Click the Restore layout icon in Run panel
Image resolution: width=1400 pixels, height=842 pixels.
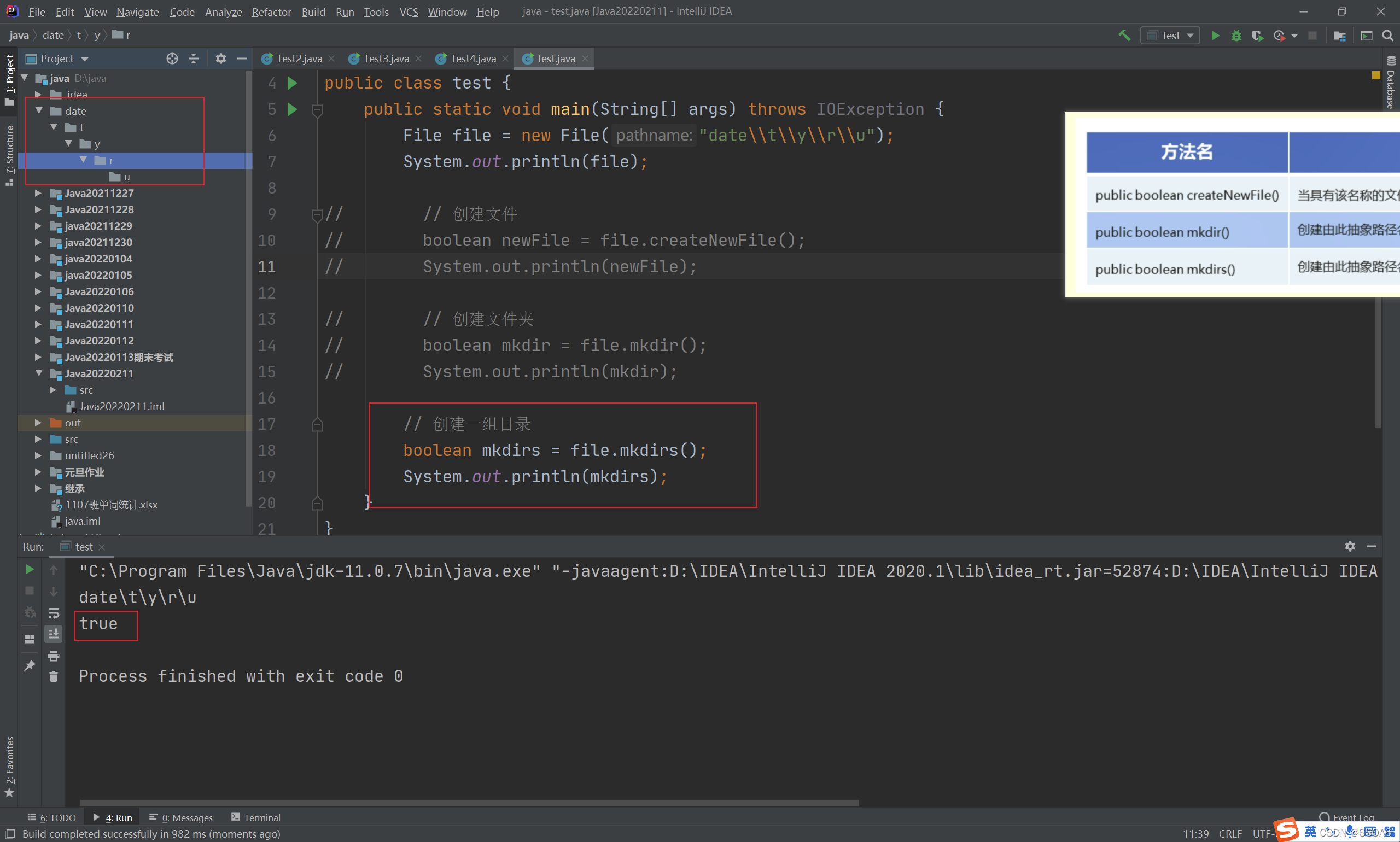[x=30, y=639]
